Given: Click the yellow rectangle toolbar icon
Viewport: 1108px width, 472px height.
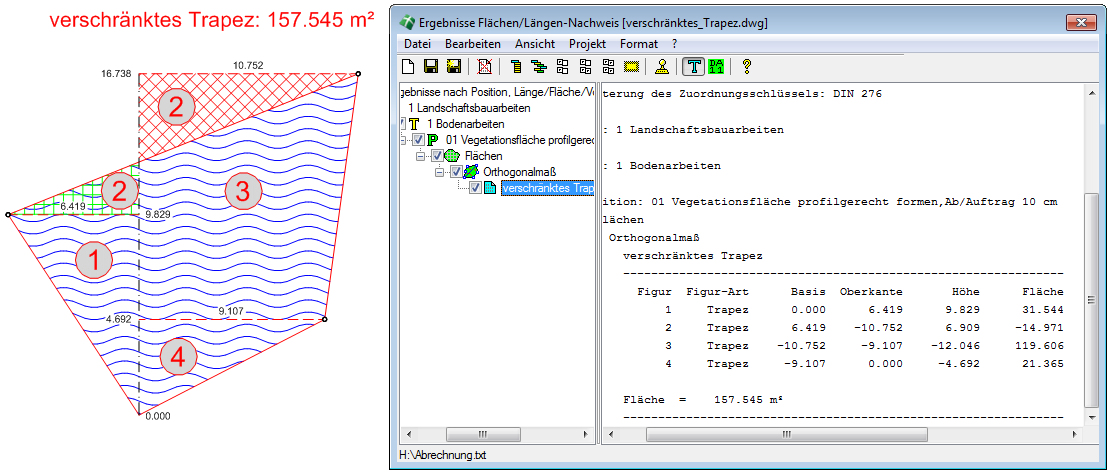Looking at the screenshot, I should [x=631, y=67].
